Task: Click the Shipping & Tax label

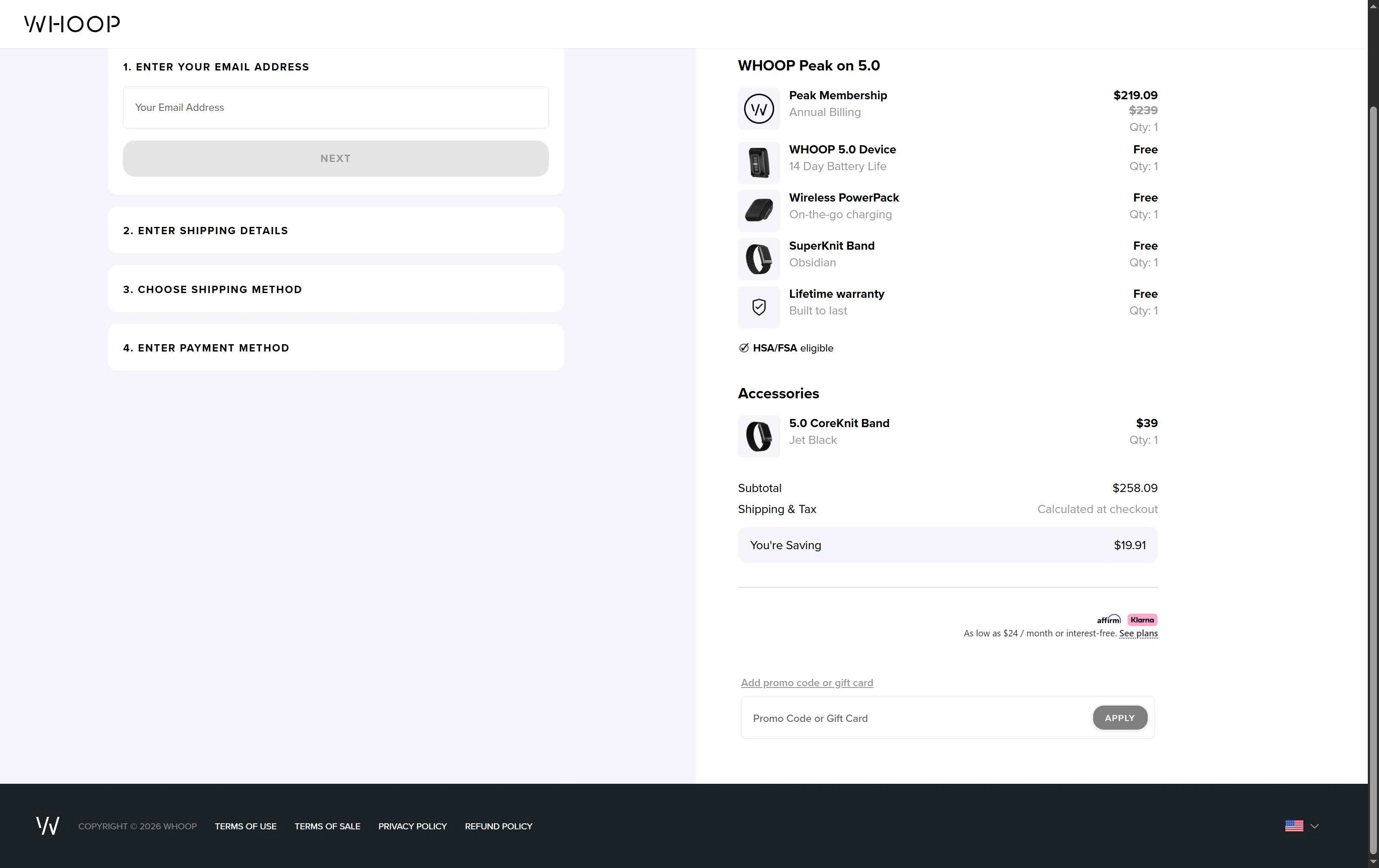Action: tap(777, 509)
